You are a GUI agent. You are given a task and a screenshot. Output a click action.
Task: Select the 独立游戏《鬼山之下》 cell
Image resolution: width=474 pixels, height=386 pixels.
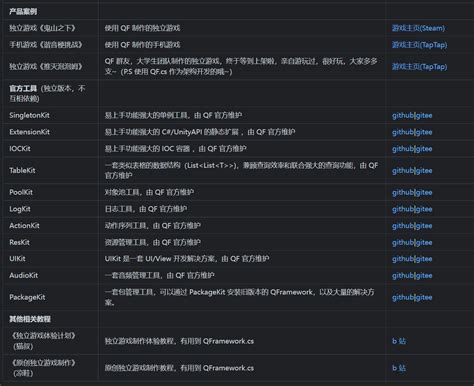(x=42, y=28)
